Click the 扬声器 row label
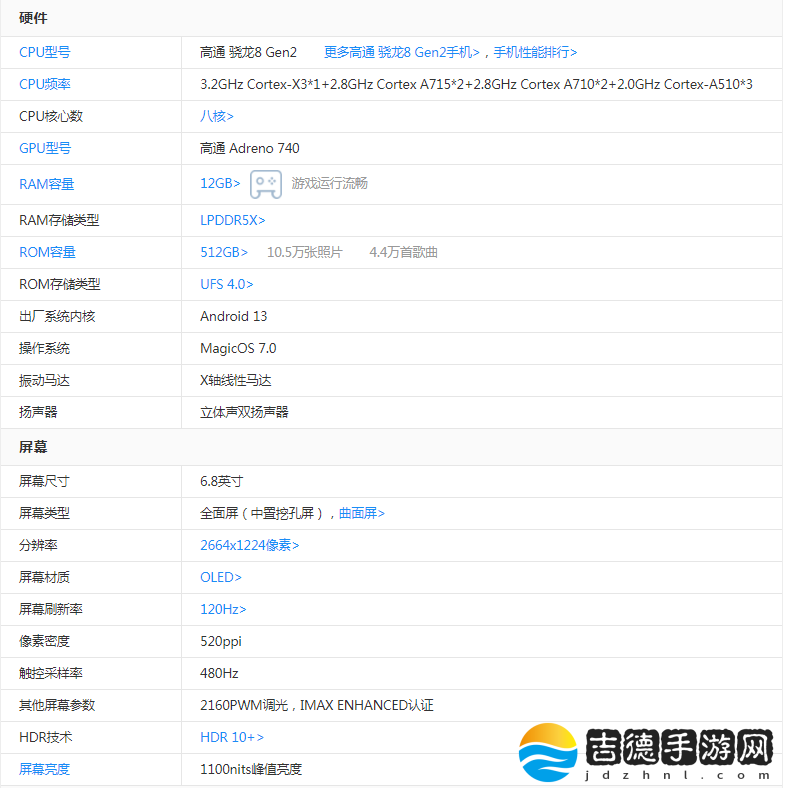 [38, 413]
